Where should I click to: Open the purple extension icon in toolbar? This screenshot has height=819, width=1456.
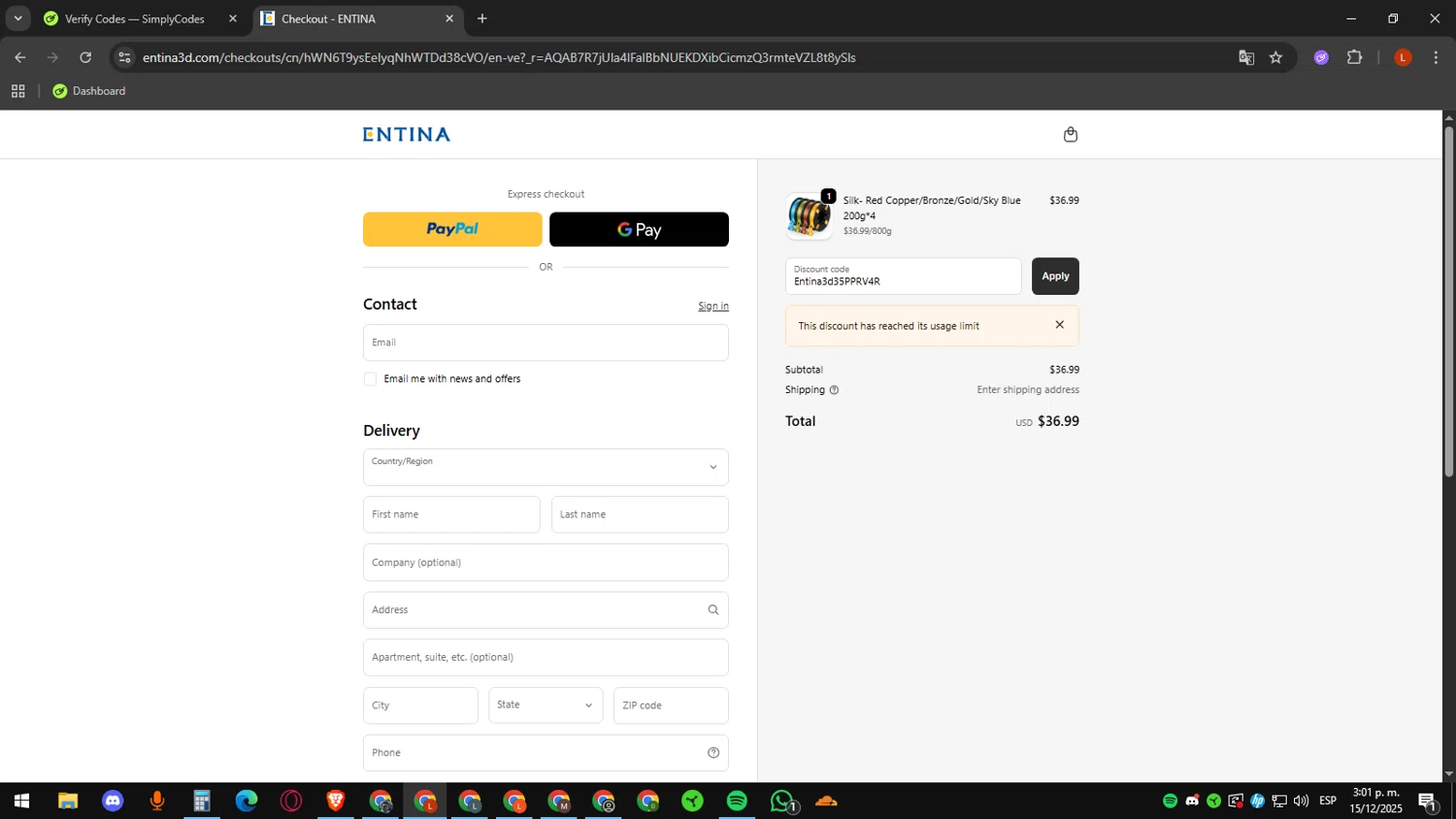(x=1321, y=57)
